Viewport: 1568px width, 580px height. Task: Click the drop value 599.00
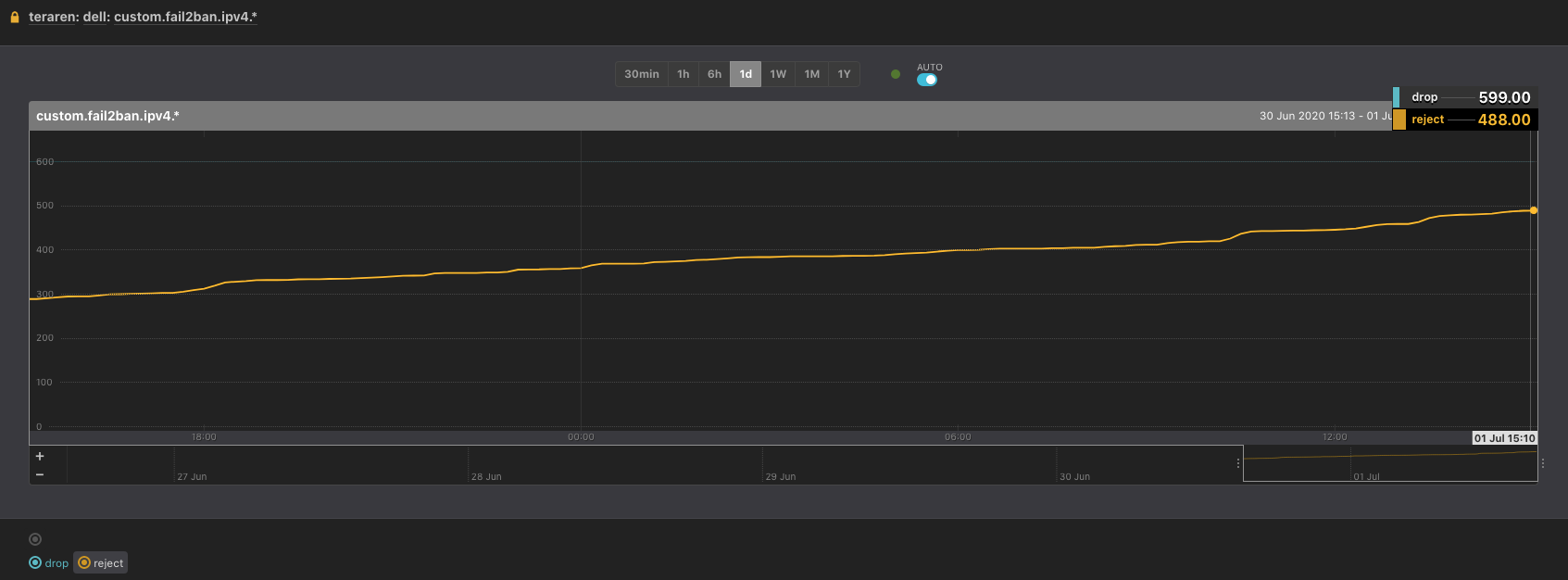1504,97
